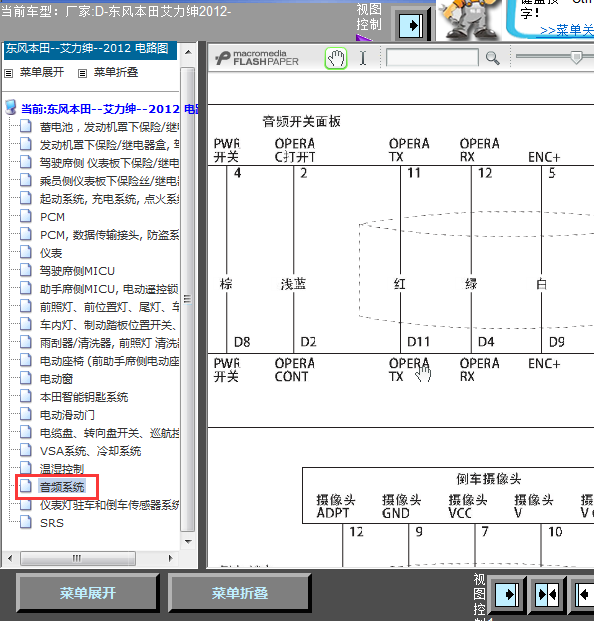Click the bottom view control right-arrow button
Screen dimensions: 594x622
point(506,594)
